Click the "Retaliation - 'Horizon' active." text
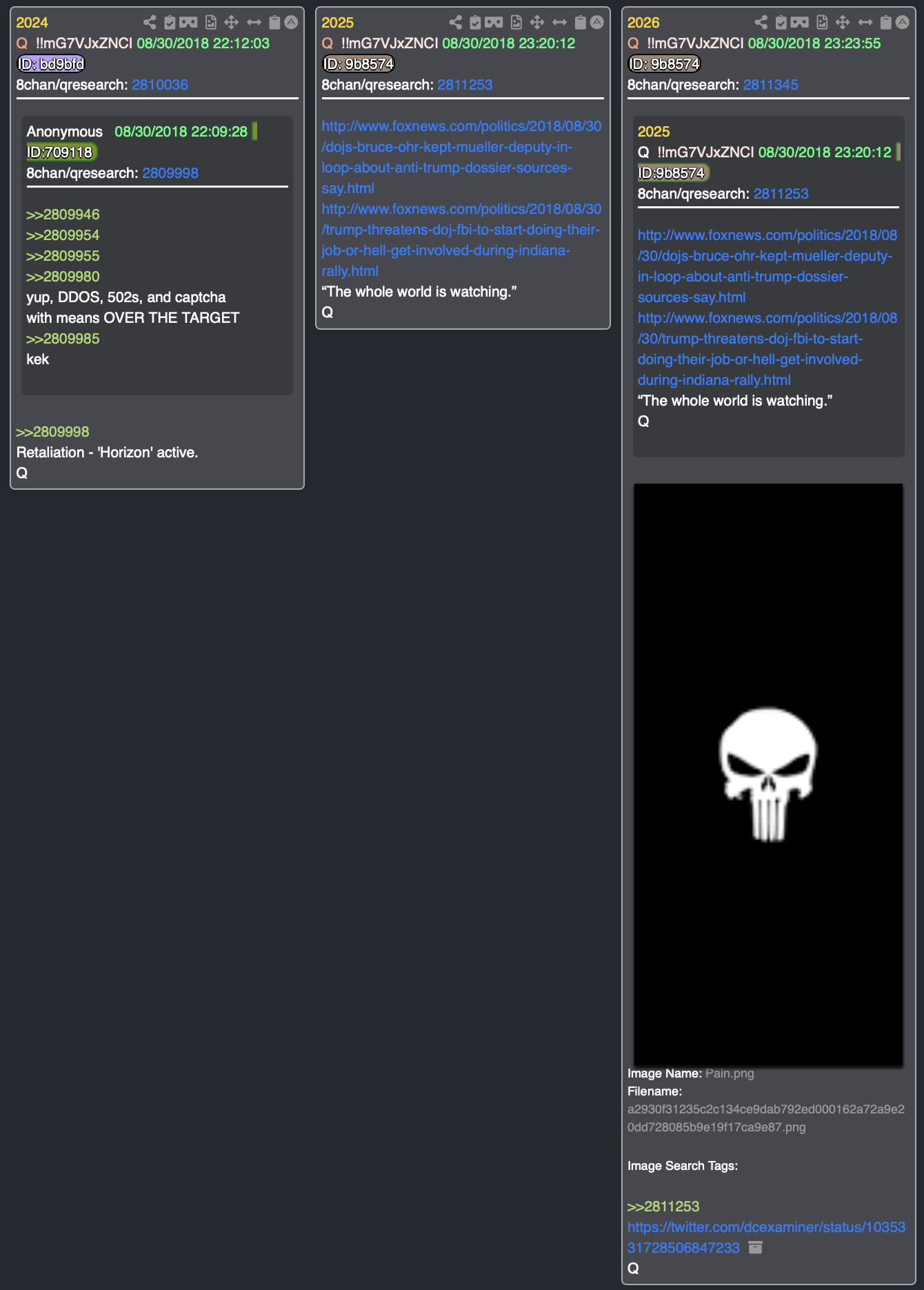 coord(107,453)
